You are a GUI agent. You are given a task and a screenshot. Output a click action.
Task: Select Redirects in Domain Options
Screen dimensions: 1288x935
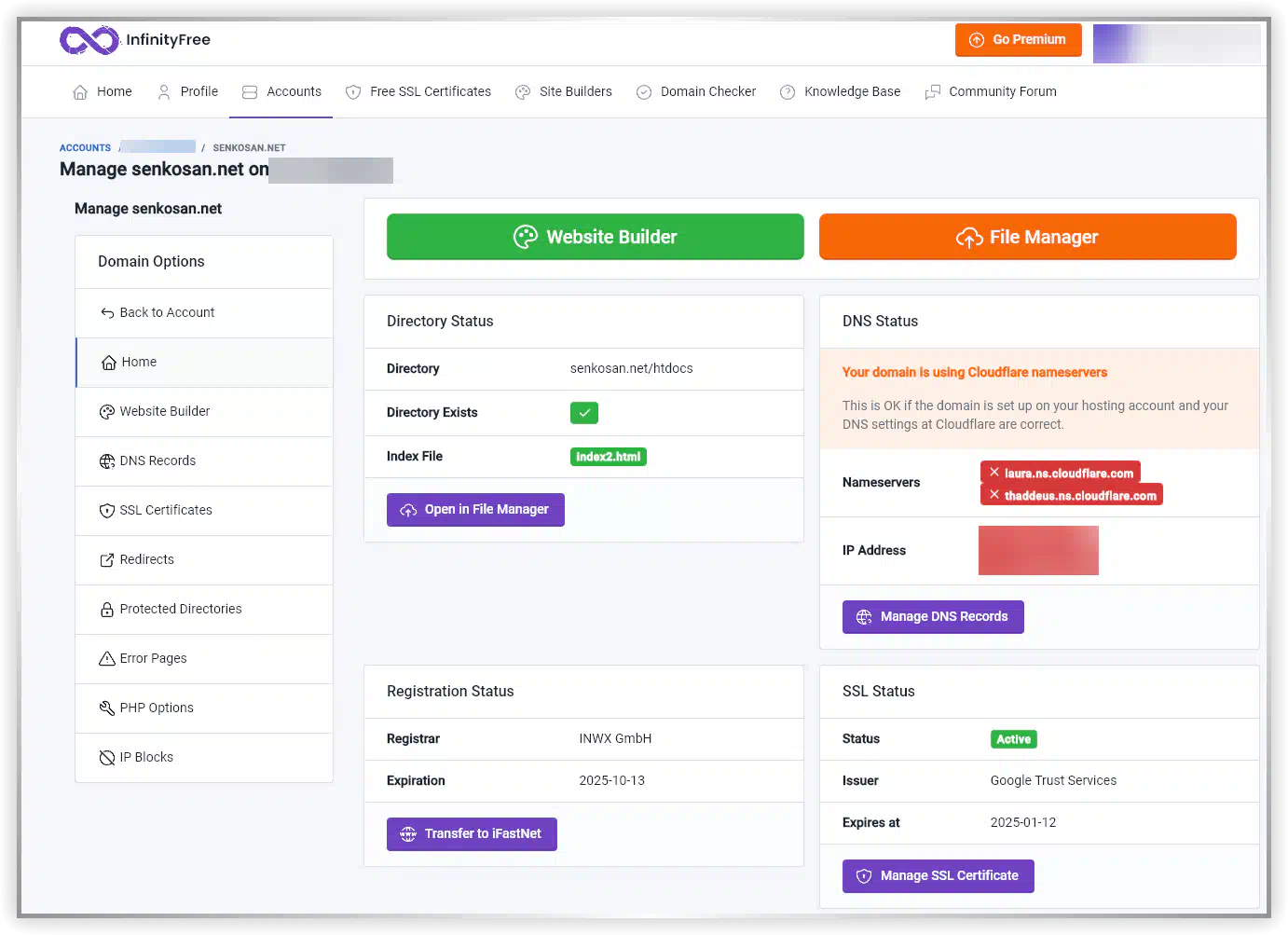coord(204,560)
